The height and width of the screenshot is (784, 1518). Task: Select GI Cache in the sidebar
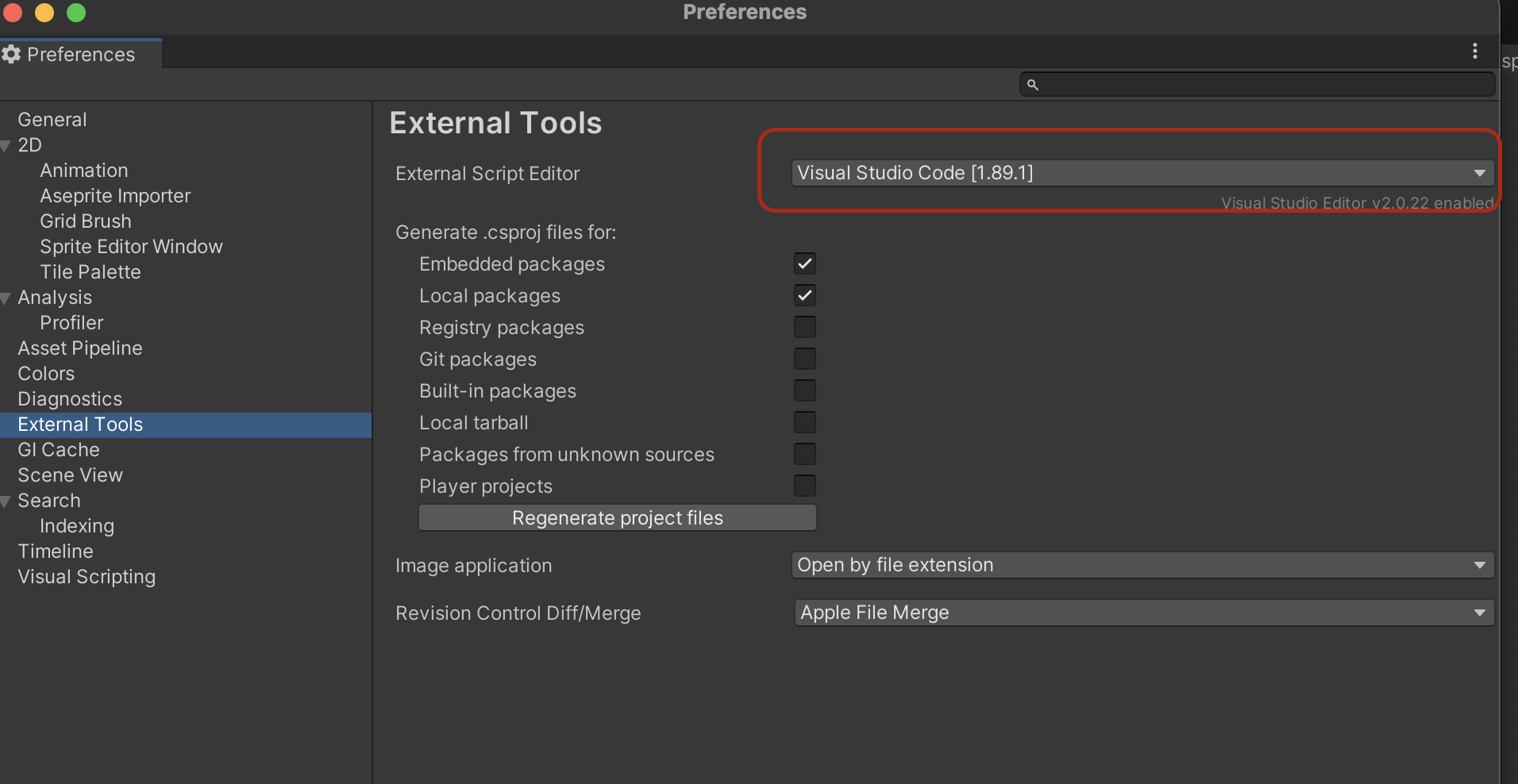tap(59, 450)
